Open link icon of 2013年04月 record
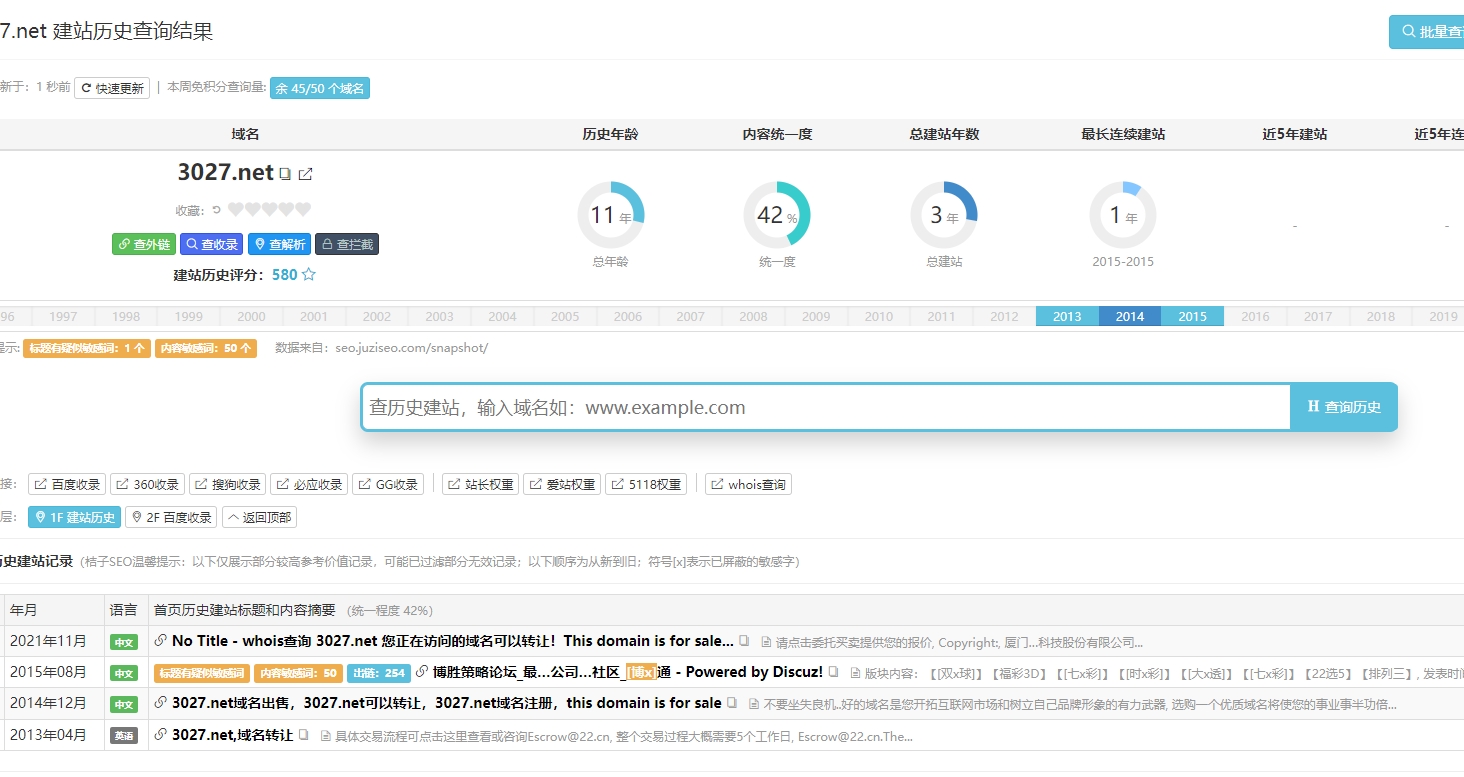This screenshot has width=1464, height=777. pyautogui.click(x=160, y=735)
